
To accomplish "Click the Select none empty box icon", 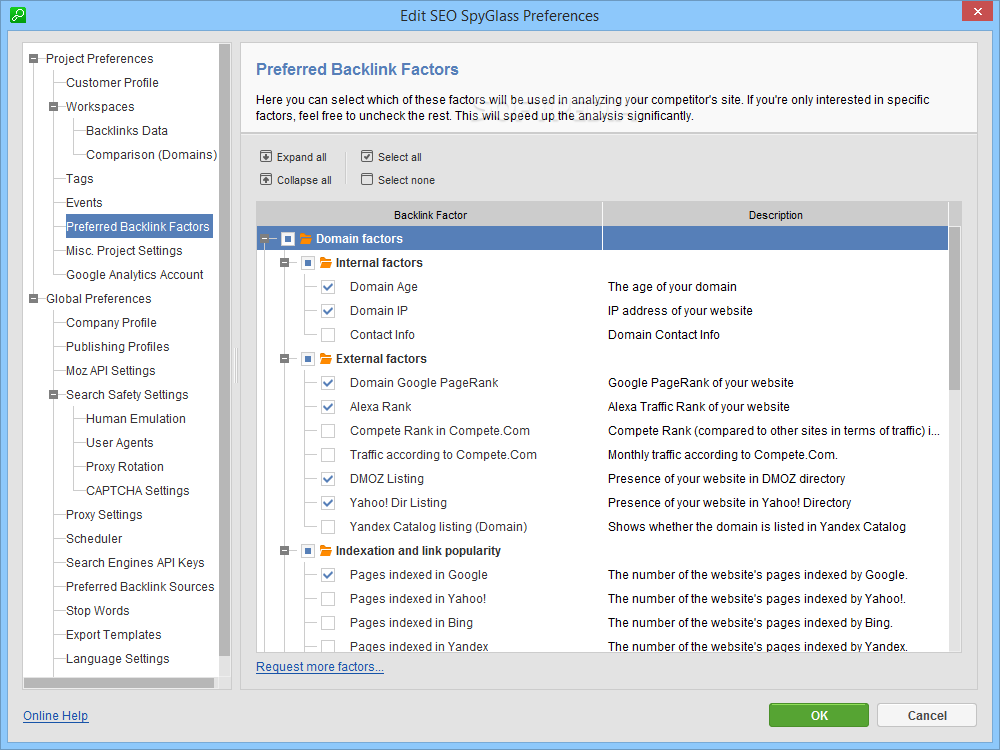I will point(367,179).
